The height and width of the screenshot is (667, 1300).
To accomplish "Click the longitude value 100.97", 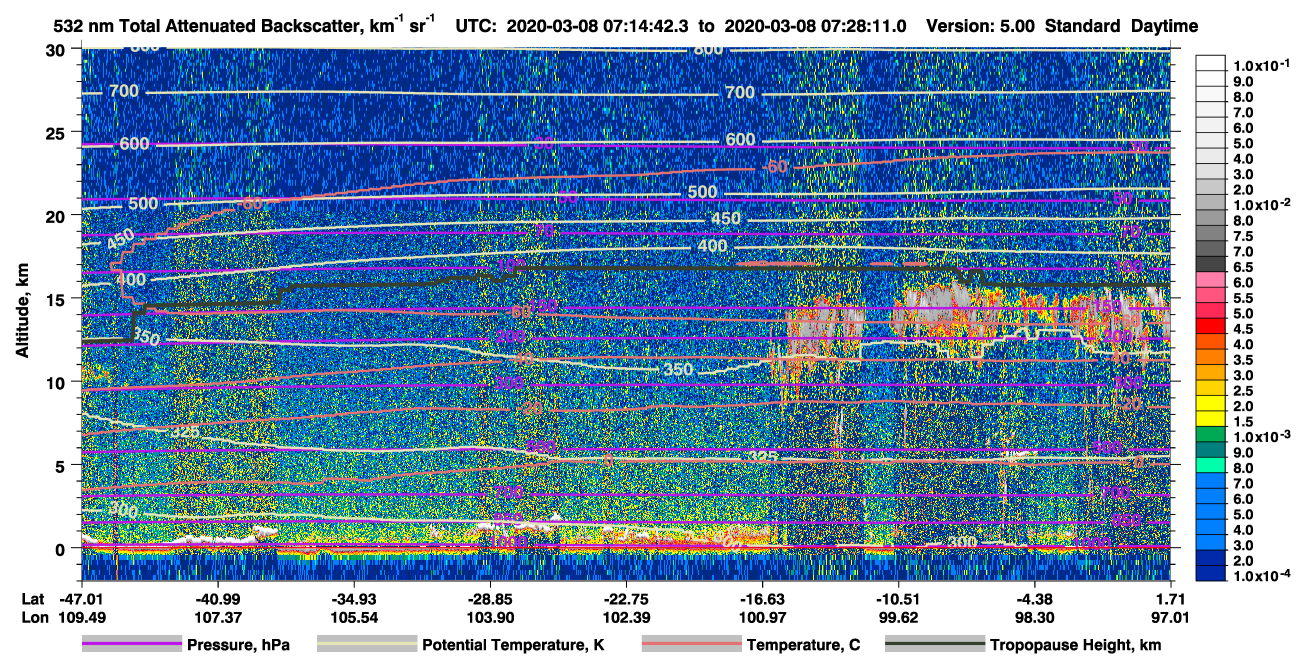I will point(762,618).
